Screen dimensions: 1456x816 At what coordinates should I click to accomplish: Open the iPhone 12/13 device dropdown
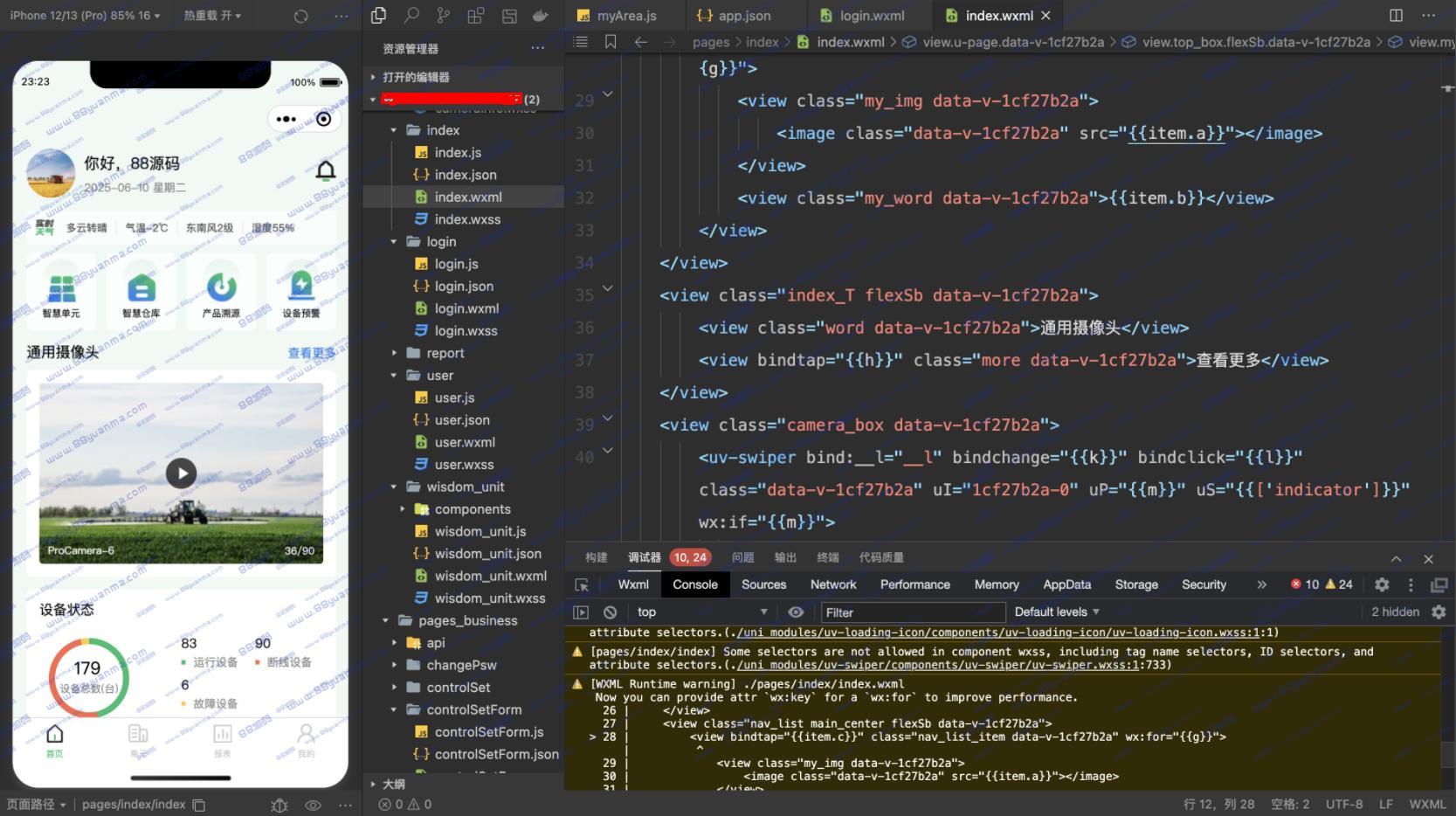pos(85,16)
